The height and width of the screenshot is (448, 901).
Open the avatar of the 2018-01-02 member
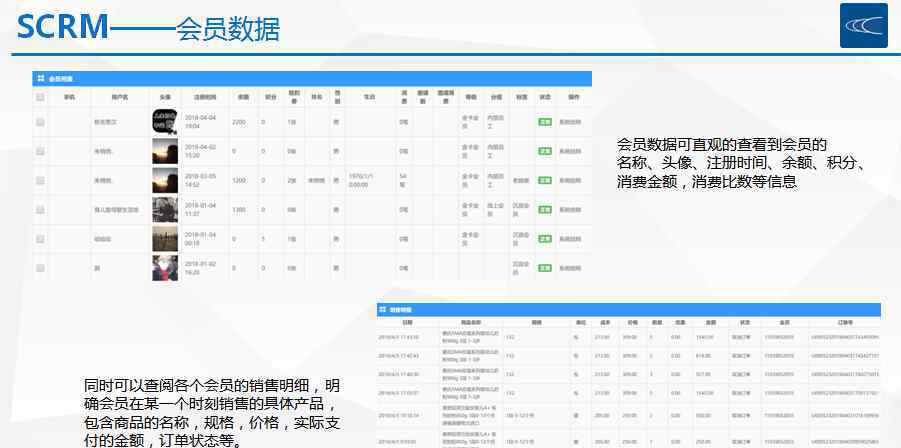(x=165, y=268)
